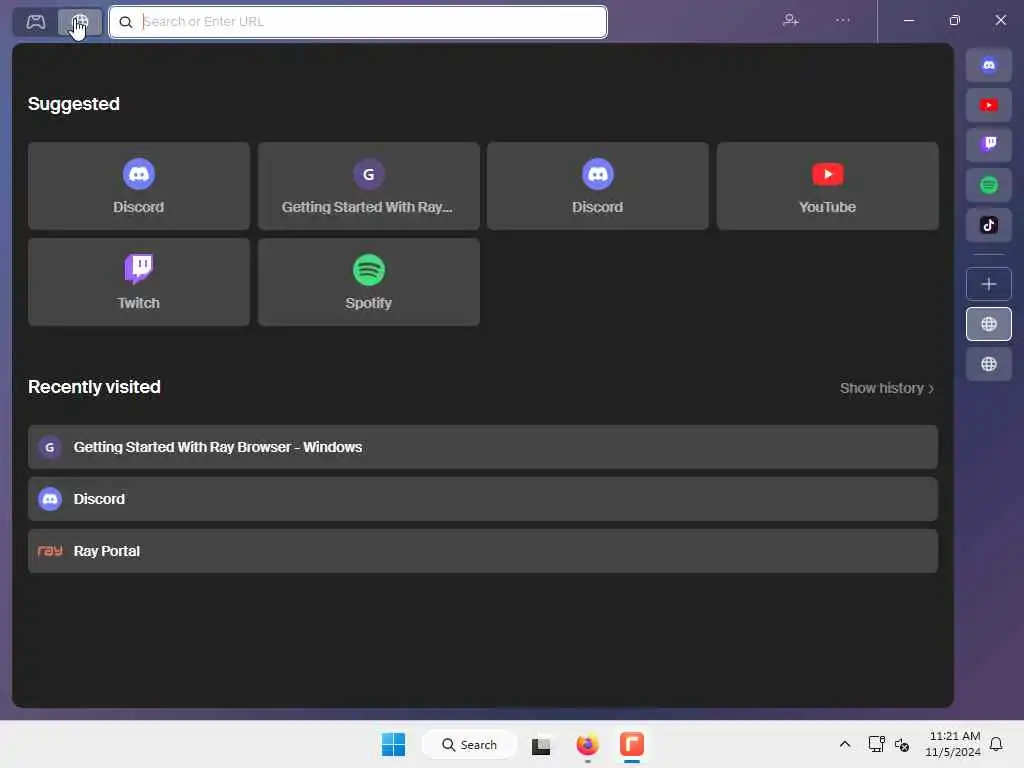Open the network status tray icon

[876, 744]
